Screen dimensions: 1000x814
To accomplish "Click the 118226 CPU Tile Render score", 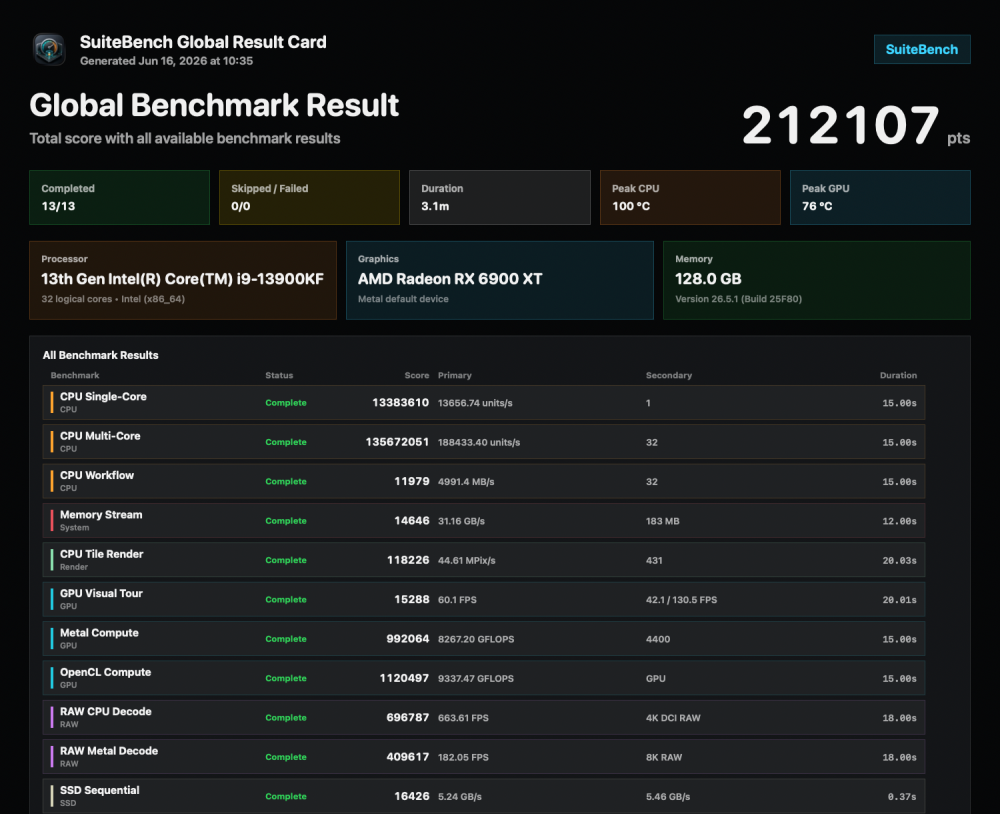I will 408,560.
